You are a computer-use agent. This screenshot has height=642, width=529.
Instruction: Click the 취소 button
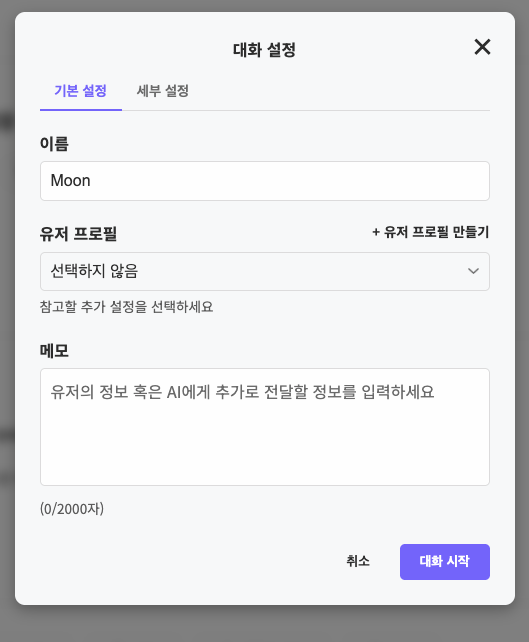point(358,561)
